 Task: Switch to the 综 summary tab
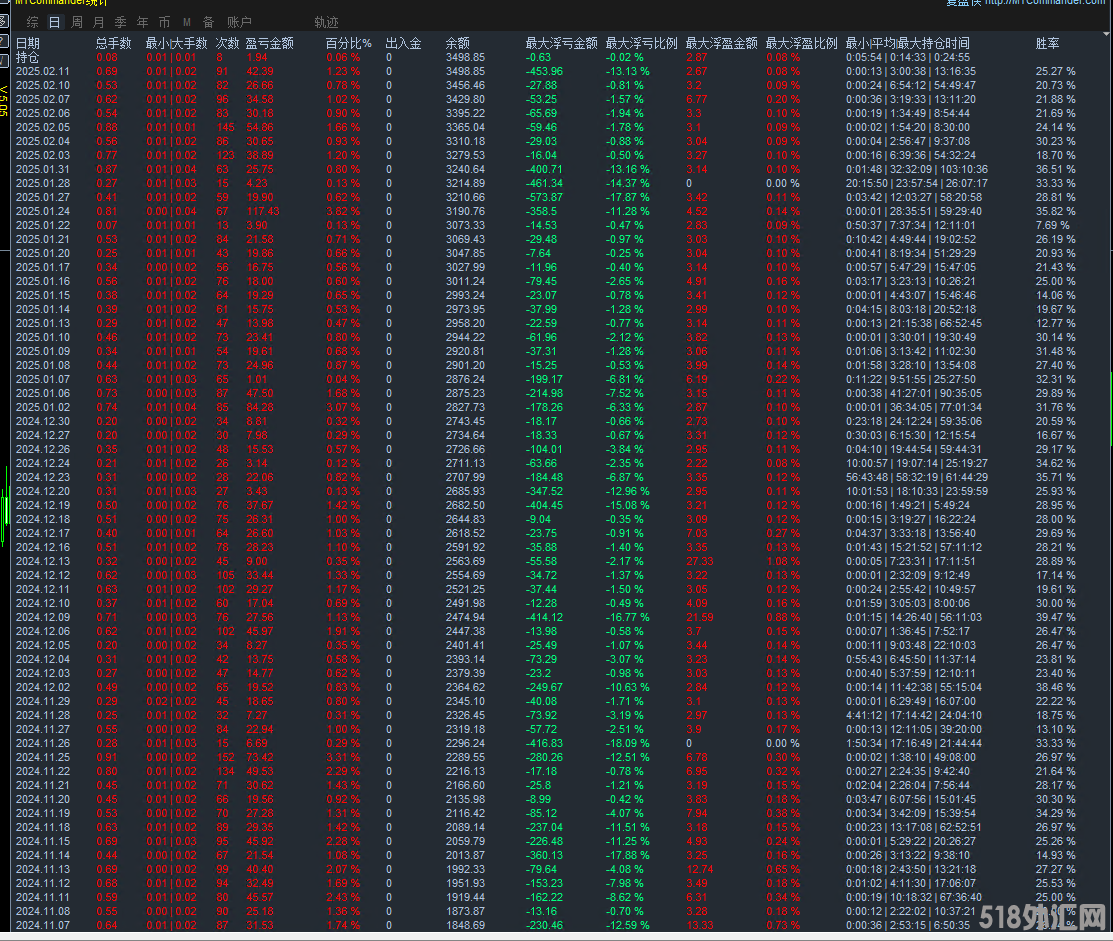tap(33, 22)
